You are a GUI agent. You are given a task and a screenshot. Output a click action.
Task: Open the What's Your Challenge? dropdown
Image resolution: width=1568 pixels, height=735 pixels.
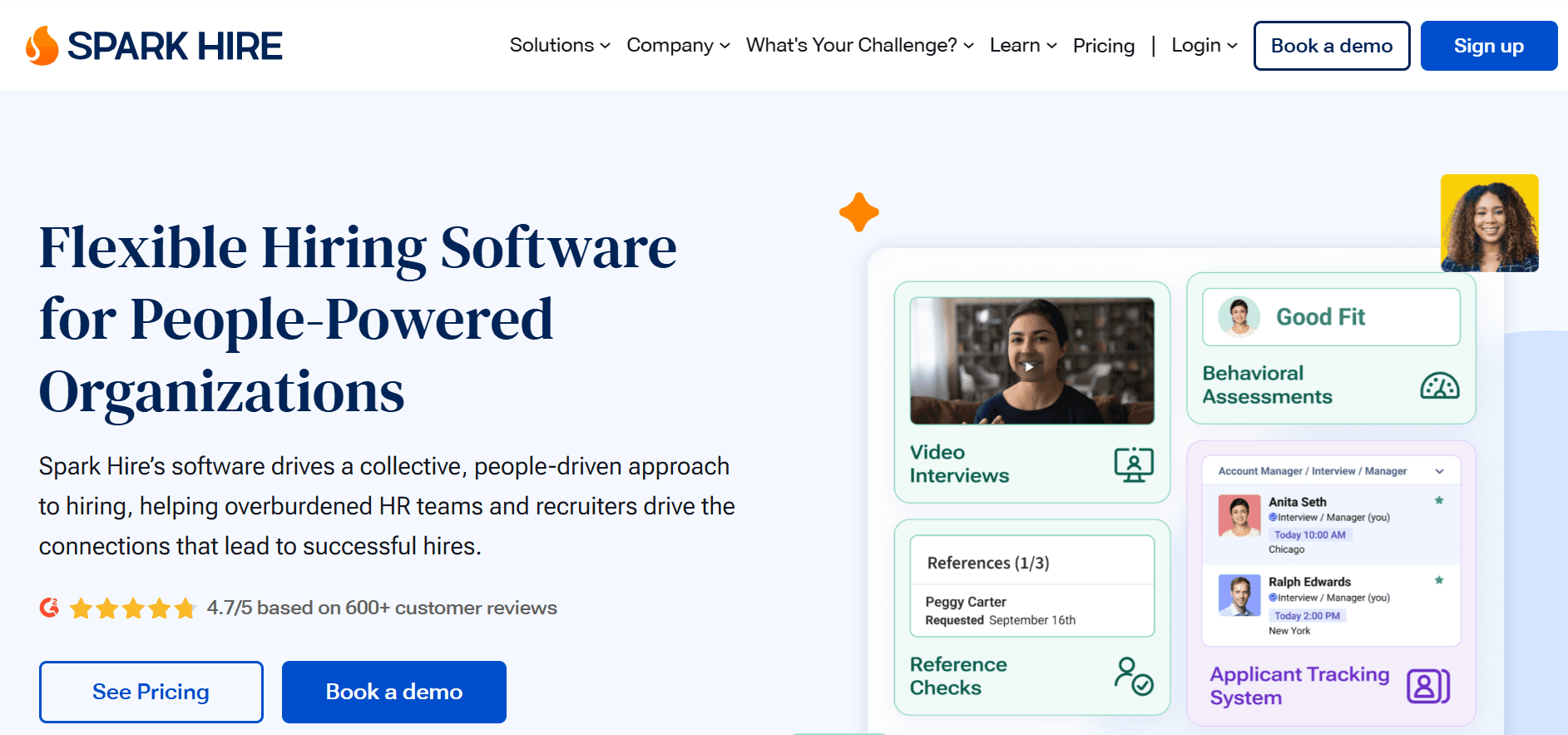[x=859, y=45]
